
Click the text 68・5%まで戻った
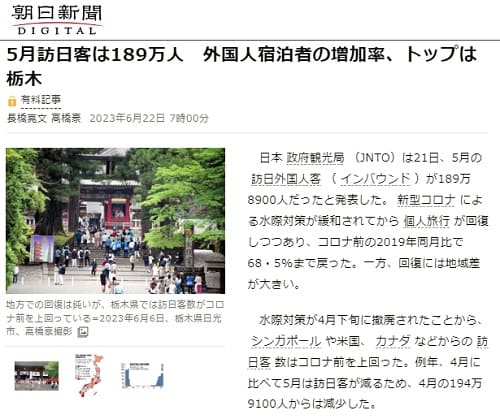(300, 263)
